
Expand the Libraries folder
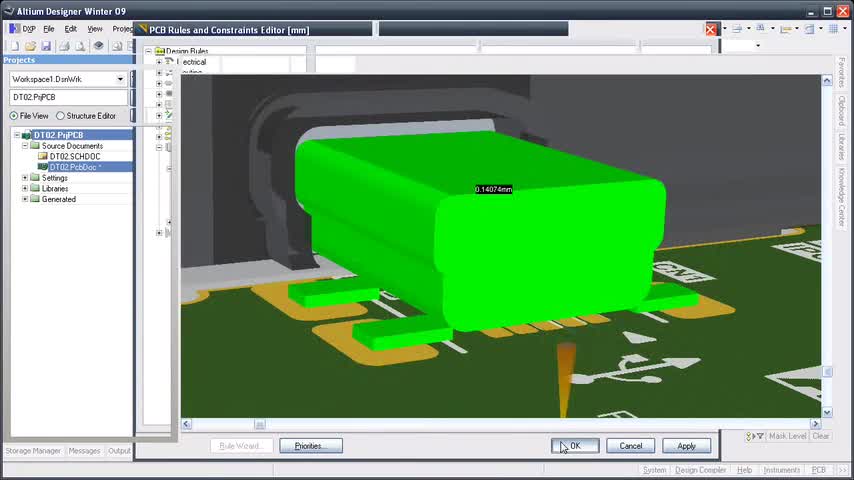pos(25,189)
